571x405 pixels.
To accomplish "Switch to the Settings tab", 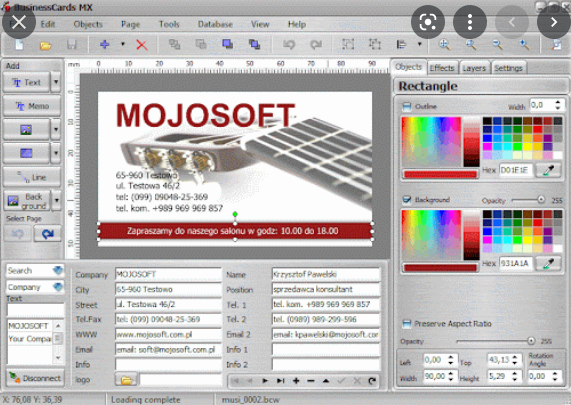I will 508,68.
